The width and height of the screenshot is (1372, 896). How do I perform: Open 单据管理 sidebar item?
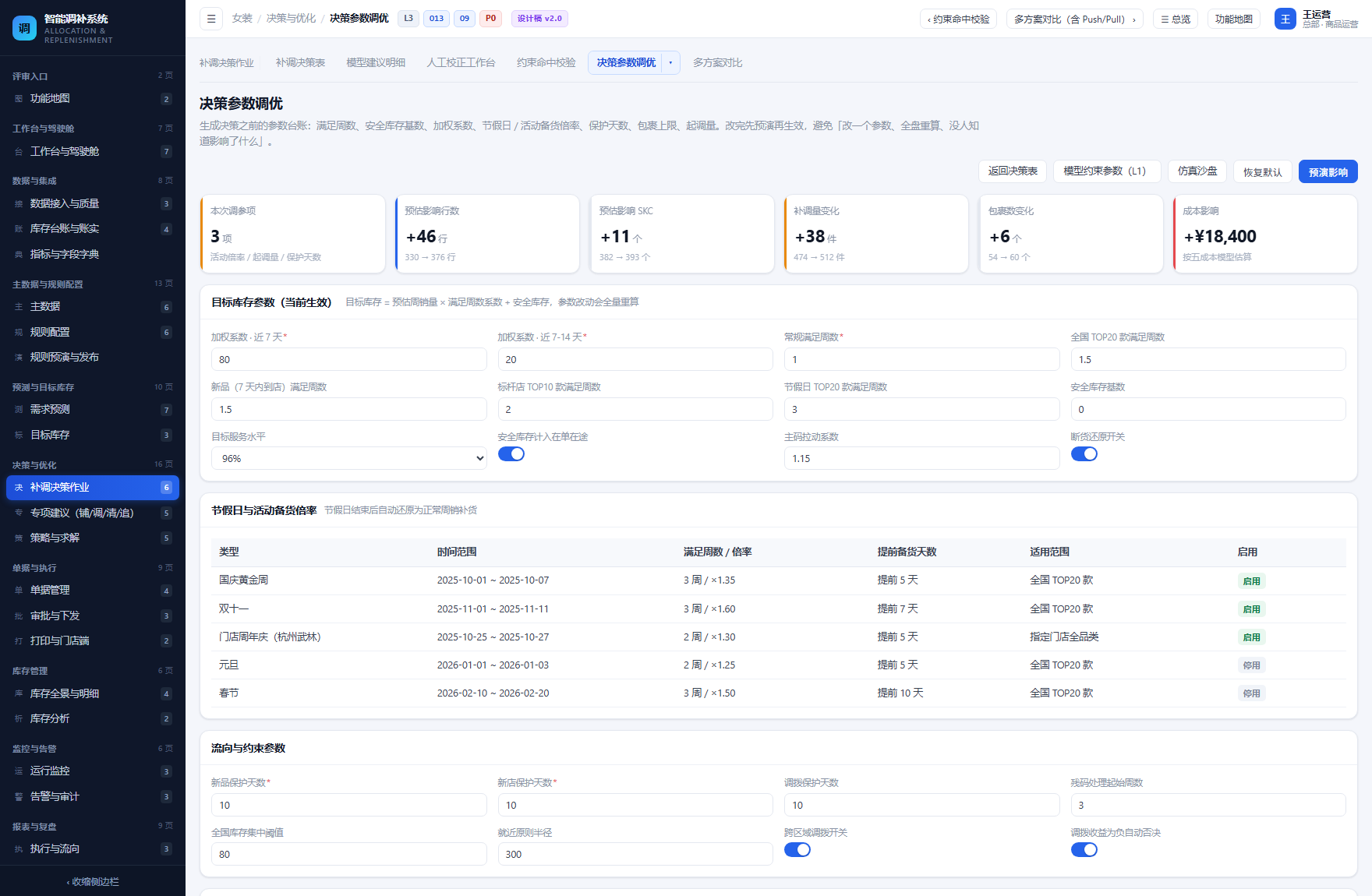pos(93,591)
